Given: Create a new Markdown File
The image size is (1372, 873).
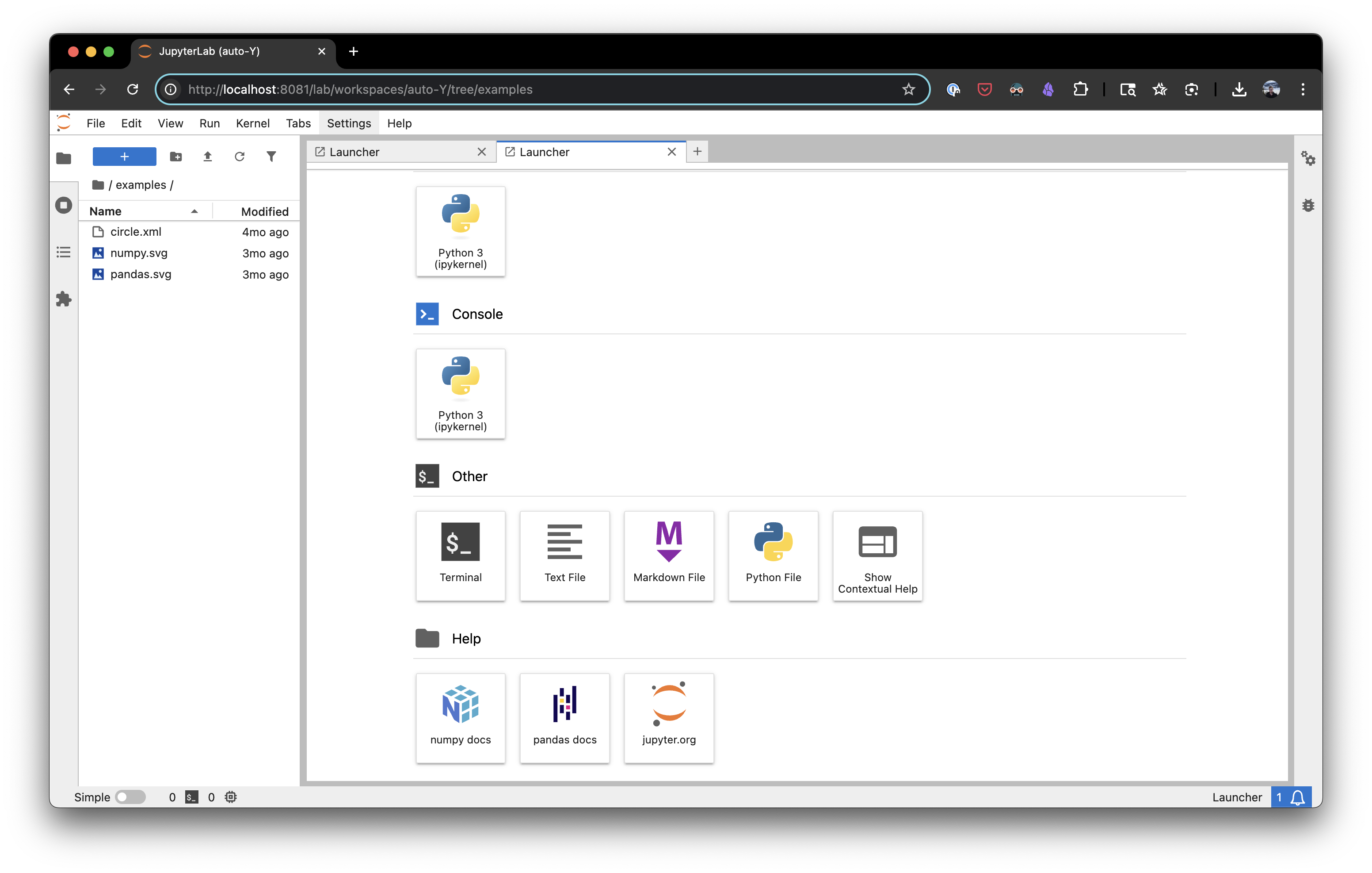Looking at the screenshot, I should pyautogui.click(x=668, y=555).
